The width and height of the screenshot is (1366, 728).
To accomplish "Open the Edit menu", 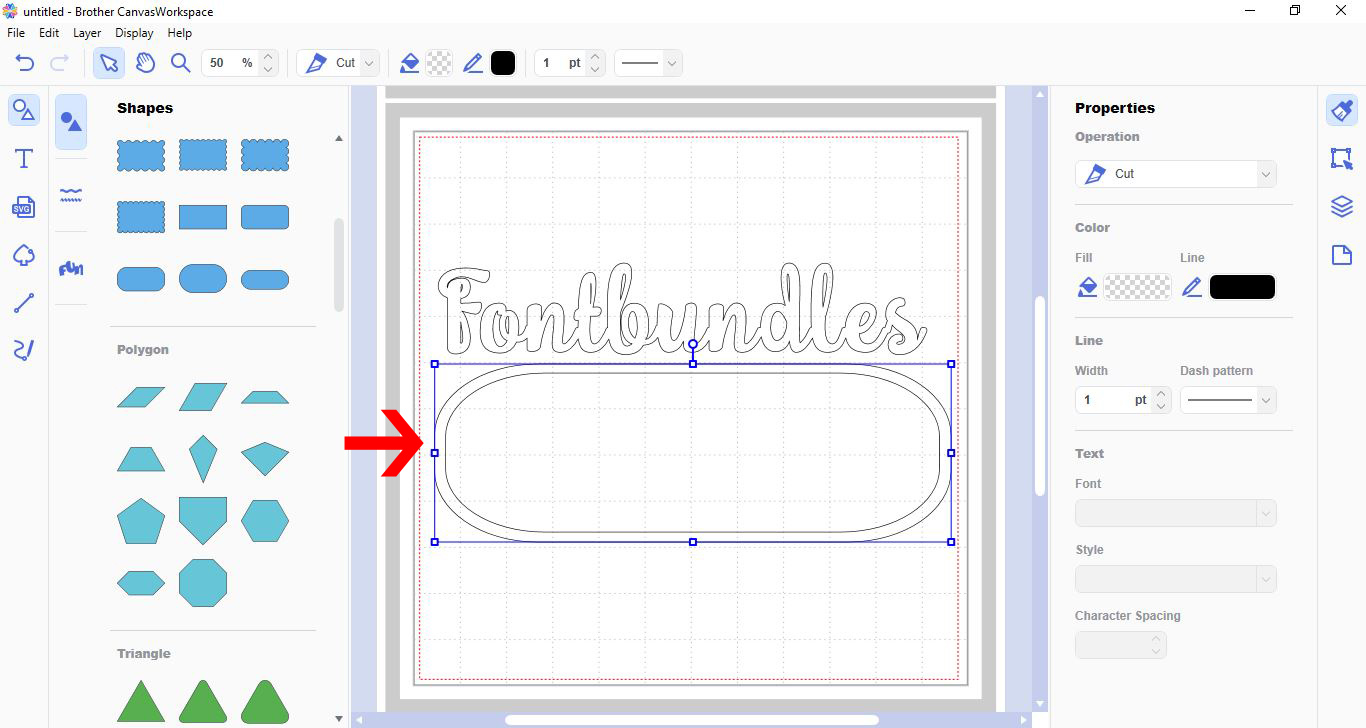I will [x=49, y=33].
